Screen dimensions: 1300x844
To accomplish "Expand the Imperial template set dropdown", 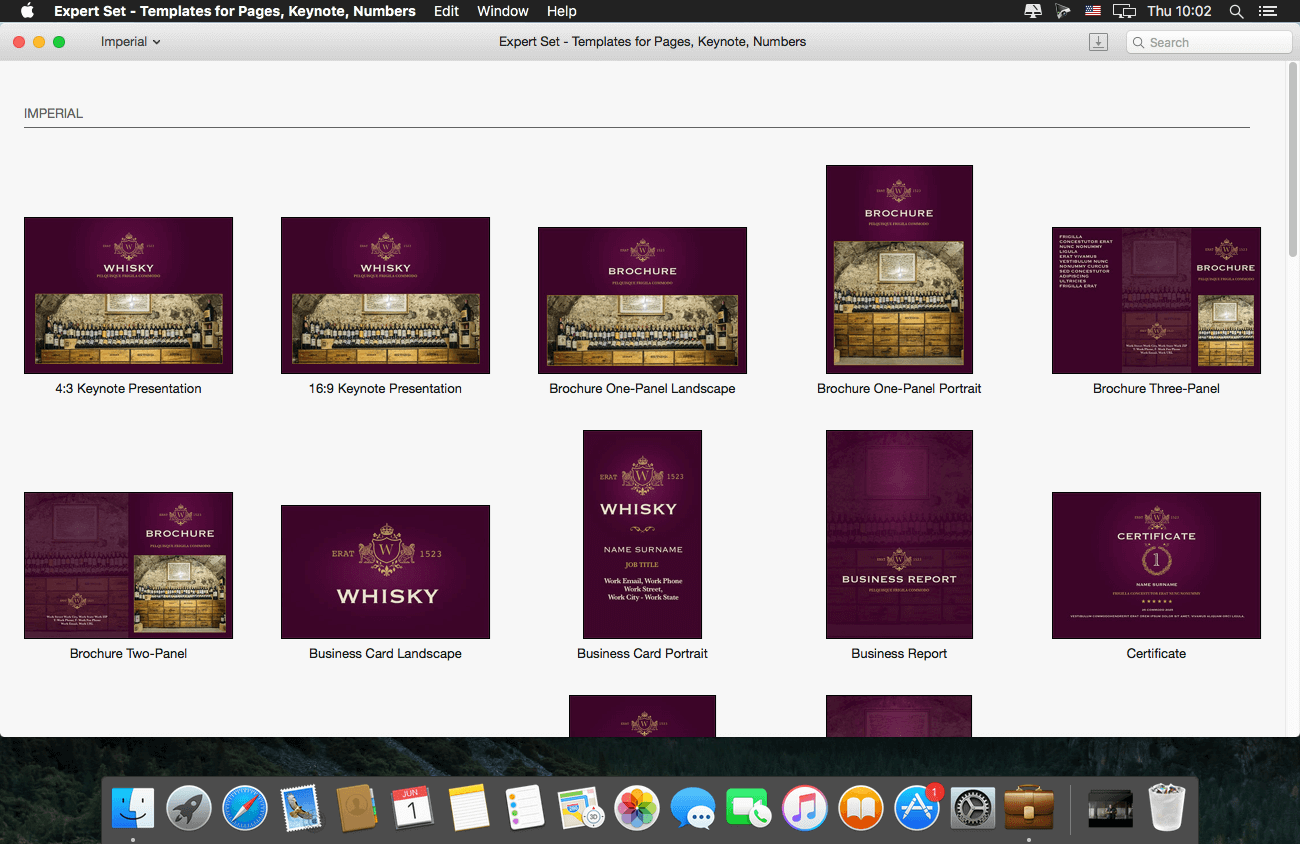I will [x=131, y=42].
